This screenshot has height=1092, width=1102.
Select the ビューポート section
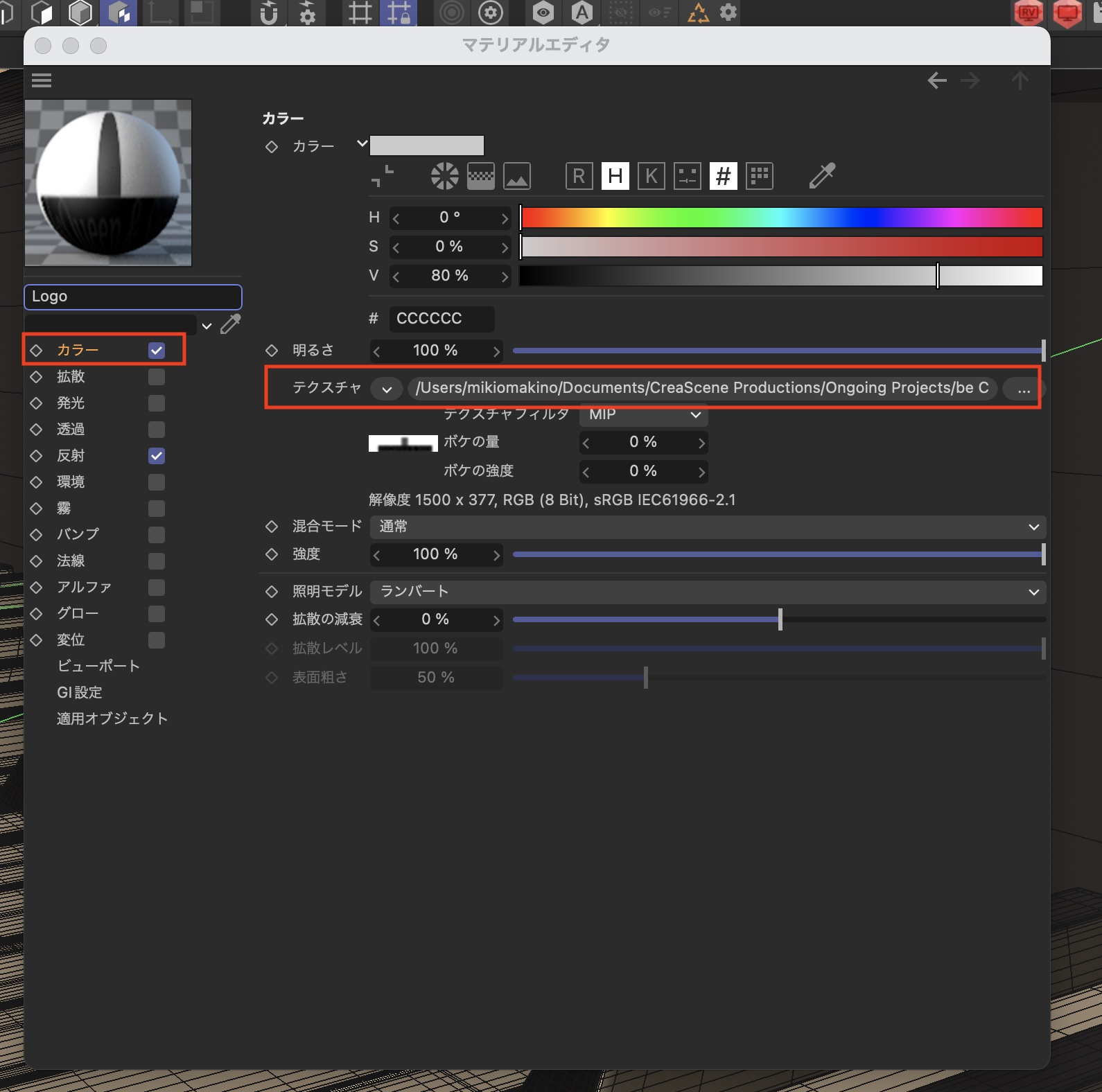(x=98, y=666)
